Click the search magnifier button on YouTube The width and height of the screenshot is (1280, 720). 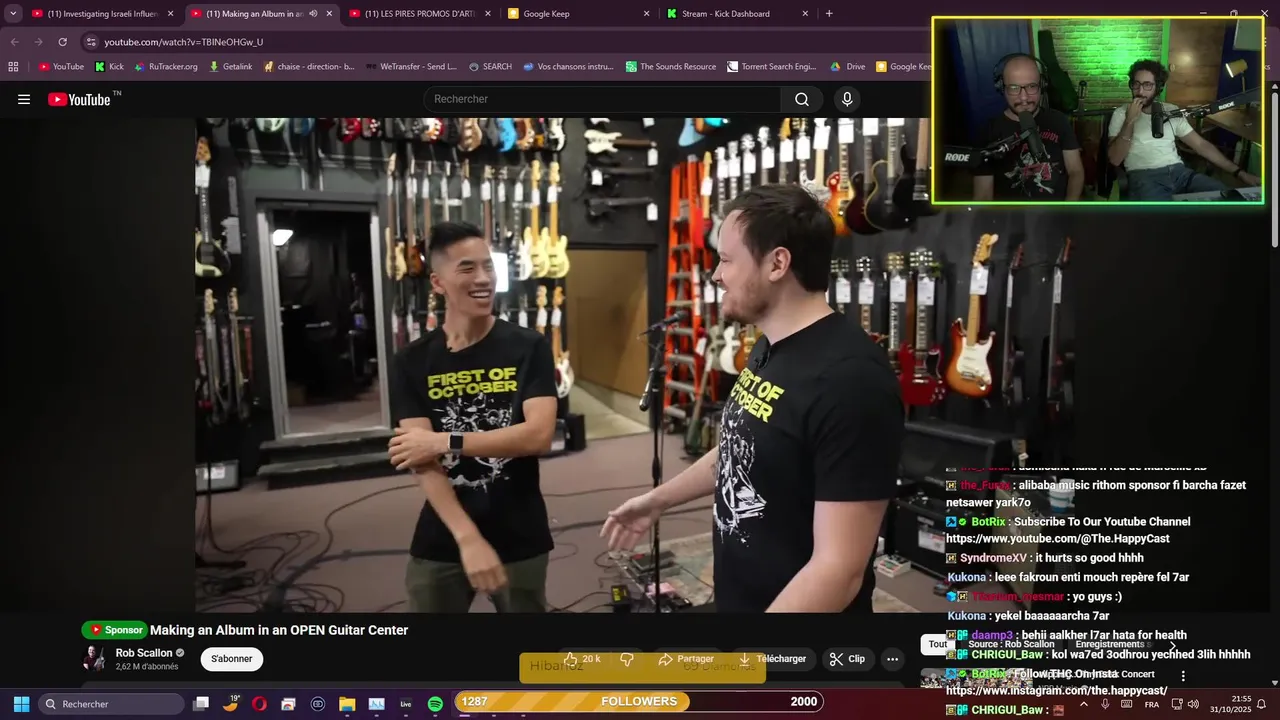tap(802, 99)
